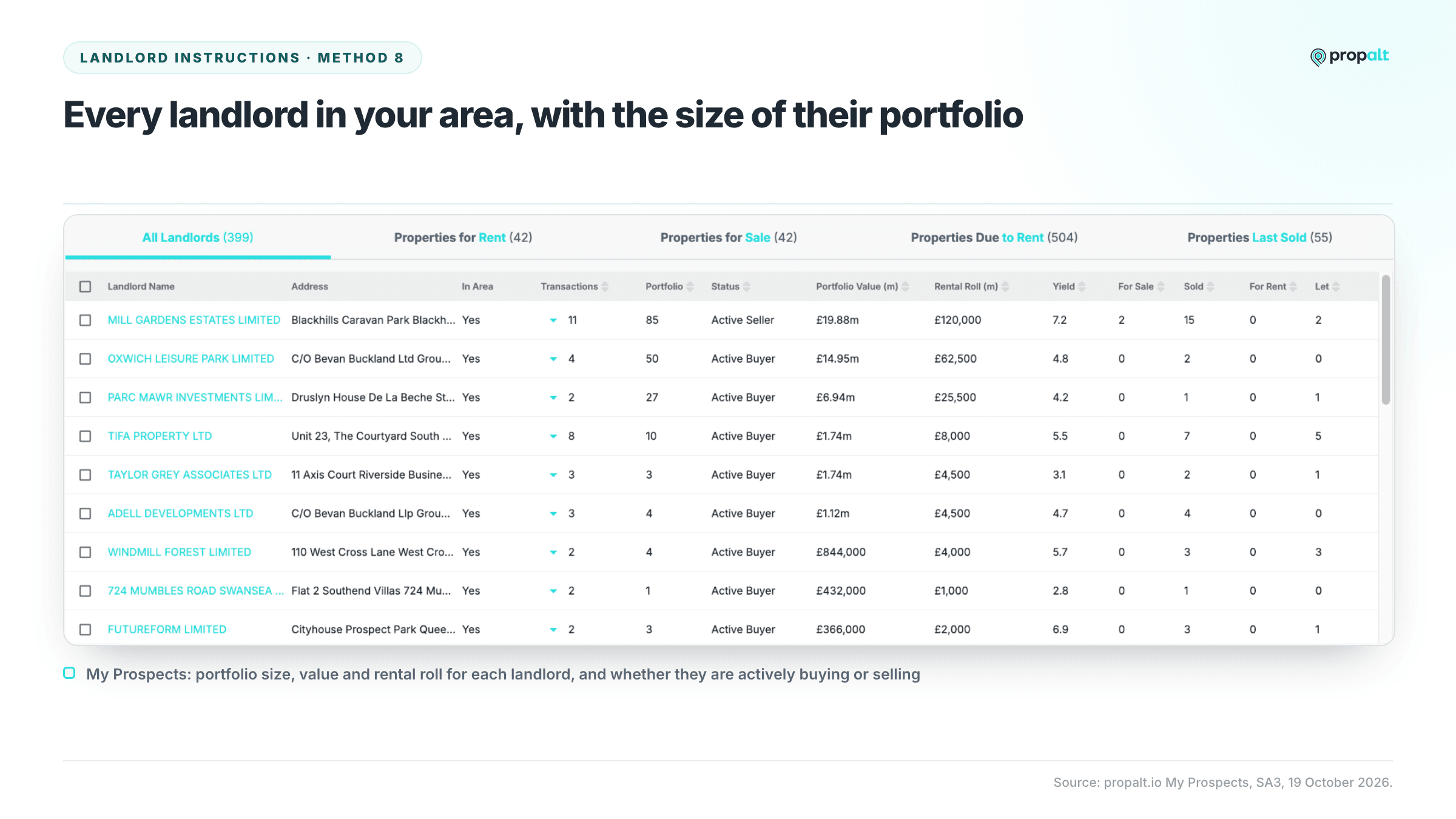Click the table vertical scrollbar thumb

(1386, 340)
